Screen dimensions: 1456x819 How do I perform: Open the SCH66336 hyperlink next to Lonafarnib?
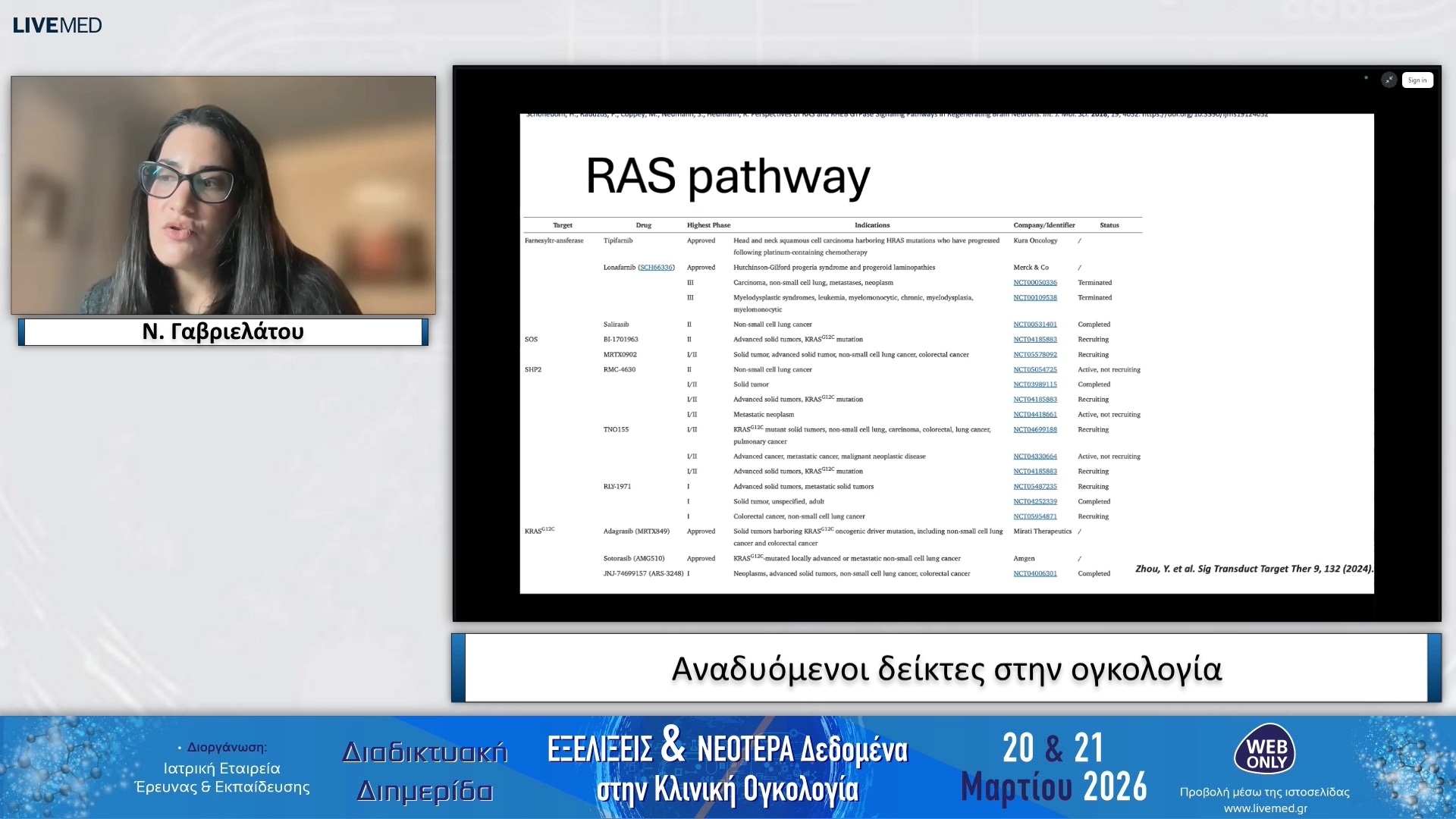tap(656, 268)
